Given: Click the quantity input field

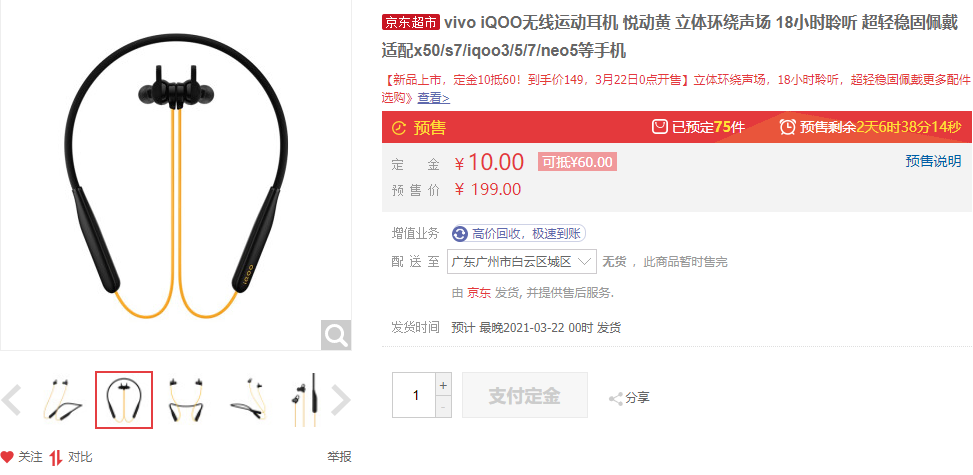Looking at the screenshot, I should click(414, 395).
